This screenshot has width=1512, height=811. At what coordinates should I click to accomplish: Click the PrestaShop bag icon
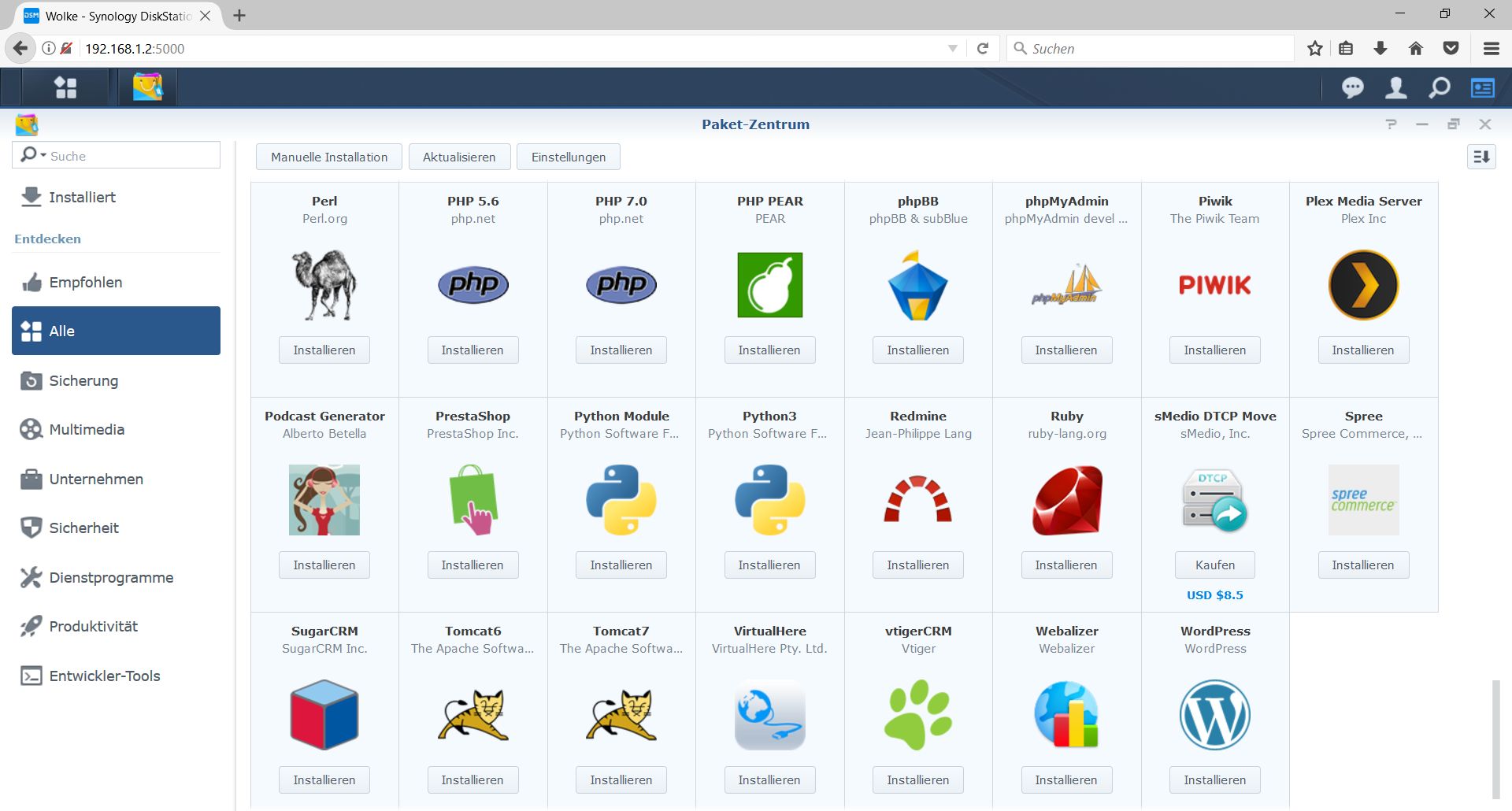473,500
